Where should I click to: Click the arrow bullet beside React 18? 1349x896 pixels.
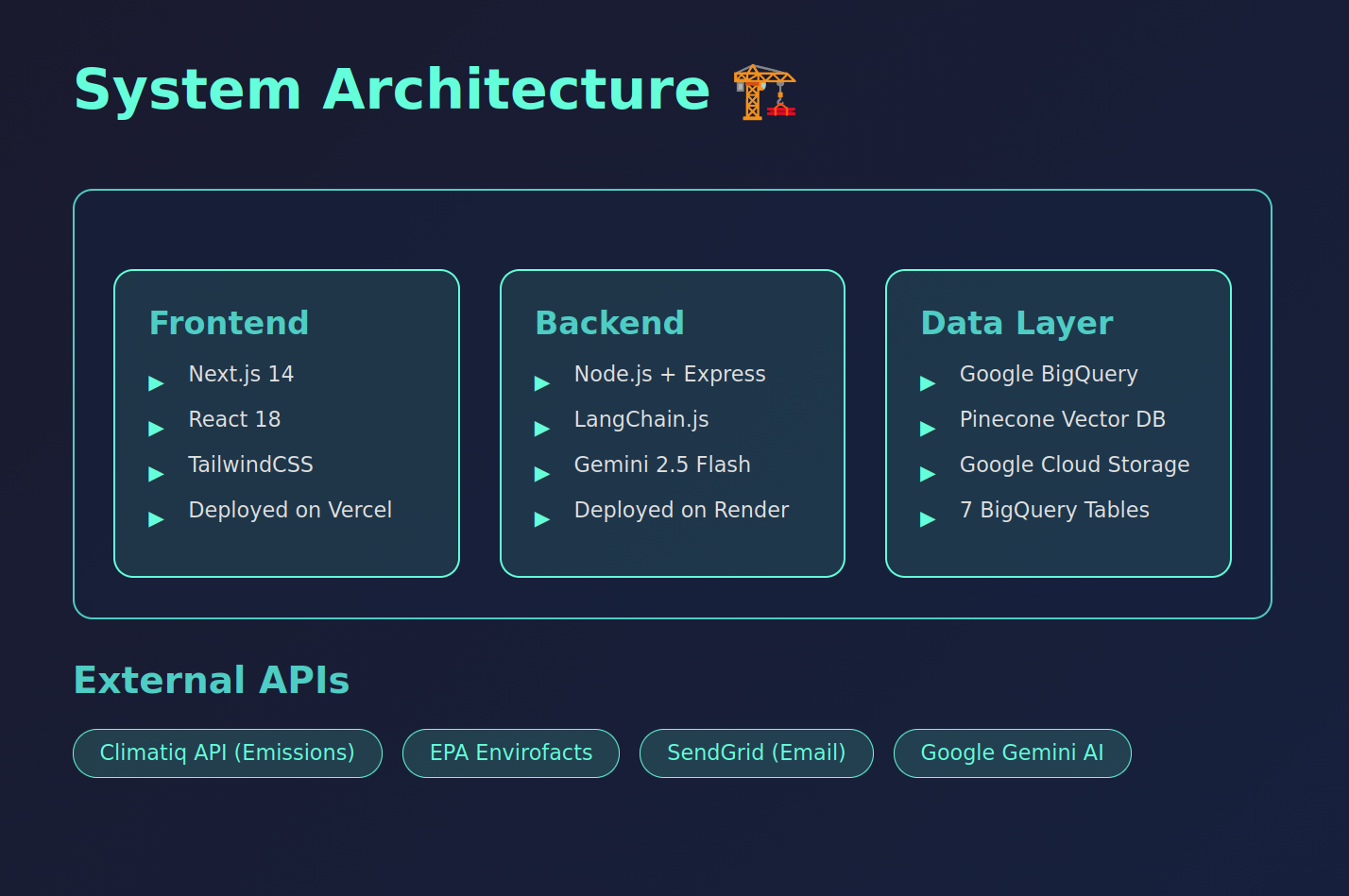pos(157,429)
